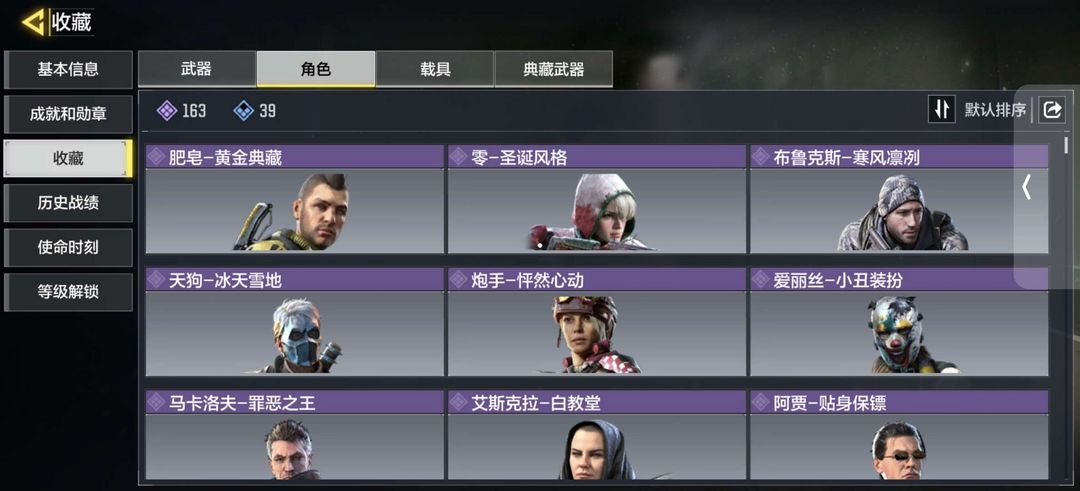Go to 历史战绩 sidebar section
This screenshot has width=1080, height=491.
[x=68, y=202]
